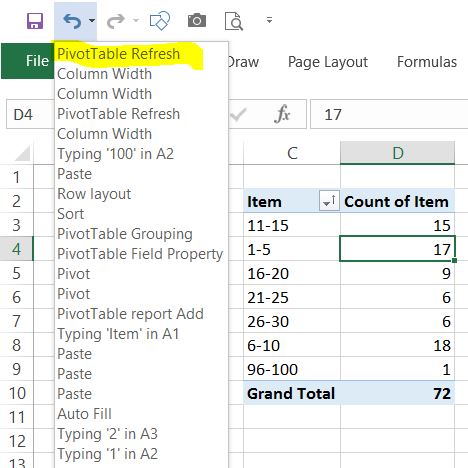Screen dimensions: 468x468
Task: Open the File tab
Action: pyautogui.click(x=28, y=61)
